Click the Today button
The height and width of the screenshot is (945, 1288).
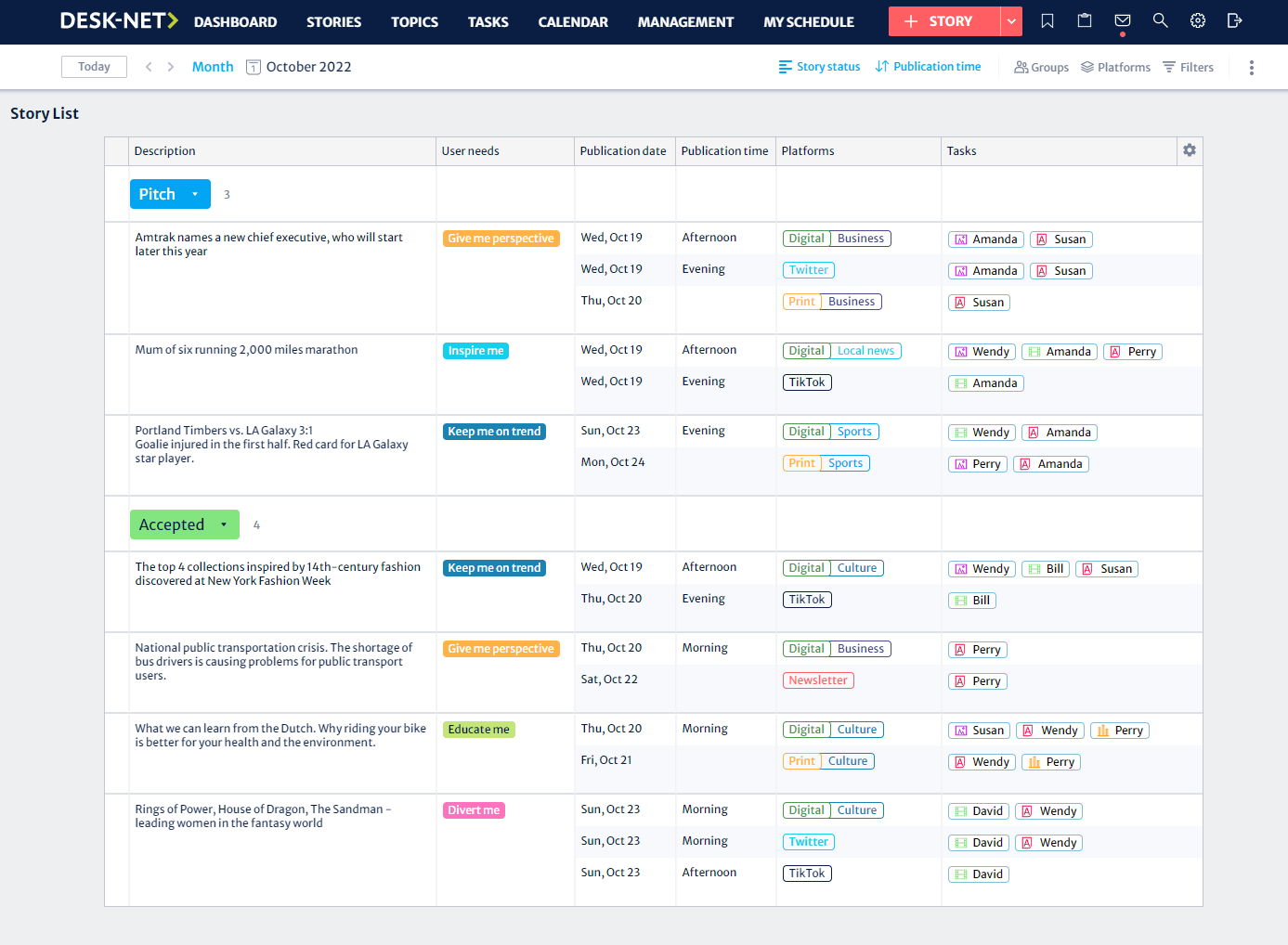[x=93, y=66]
